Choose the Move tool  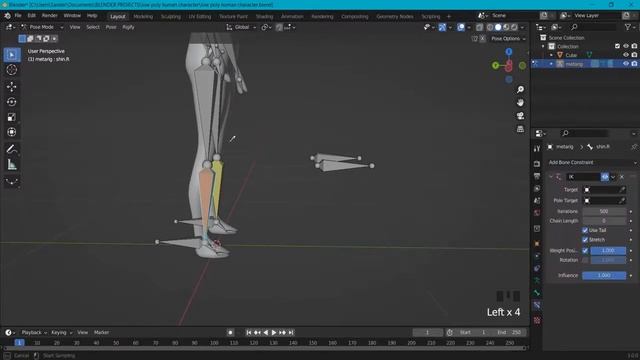click(x=12, y=87)
